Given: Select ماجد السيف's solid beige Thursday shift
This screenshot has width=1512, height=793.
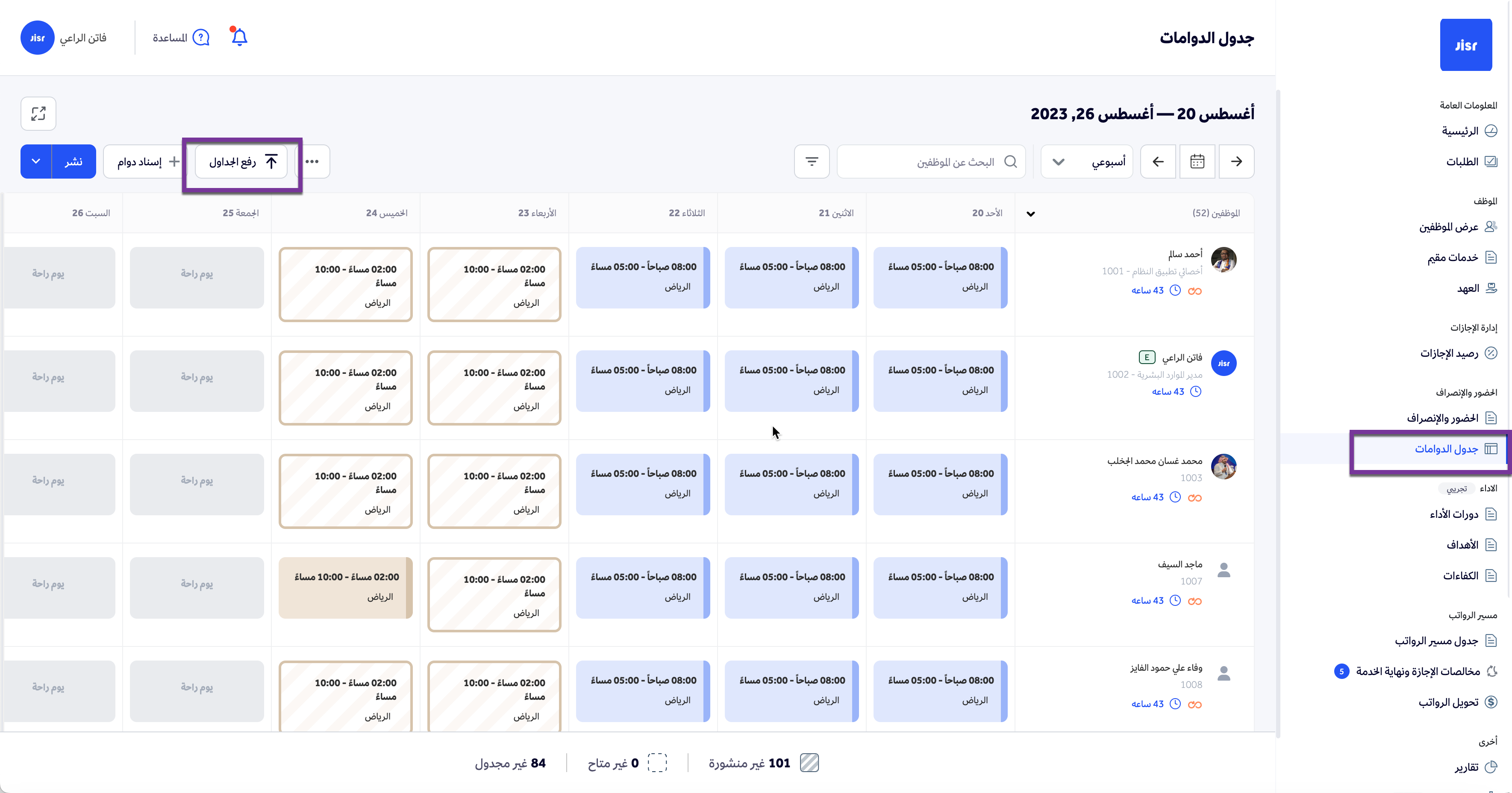Looking at the screenshot, I should [346, 587].
